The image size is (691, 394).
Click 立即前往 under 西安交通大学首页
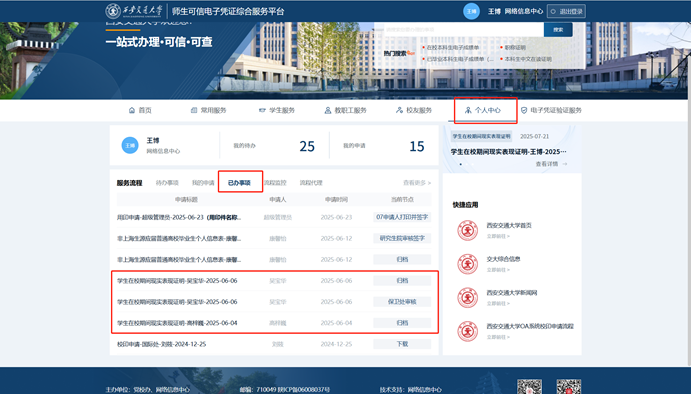[498, 236]
